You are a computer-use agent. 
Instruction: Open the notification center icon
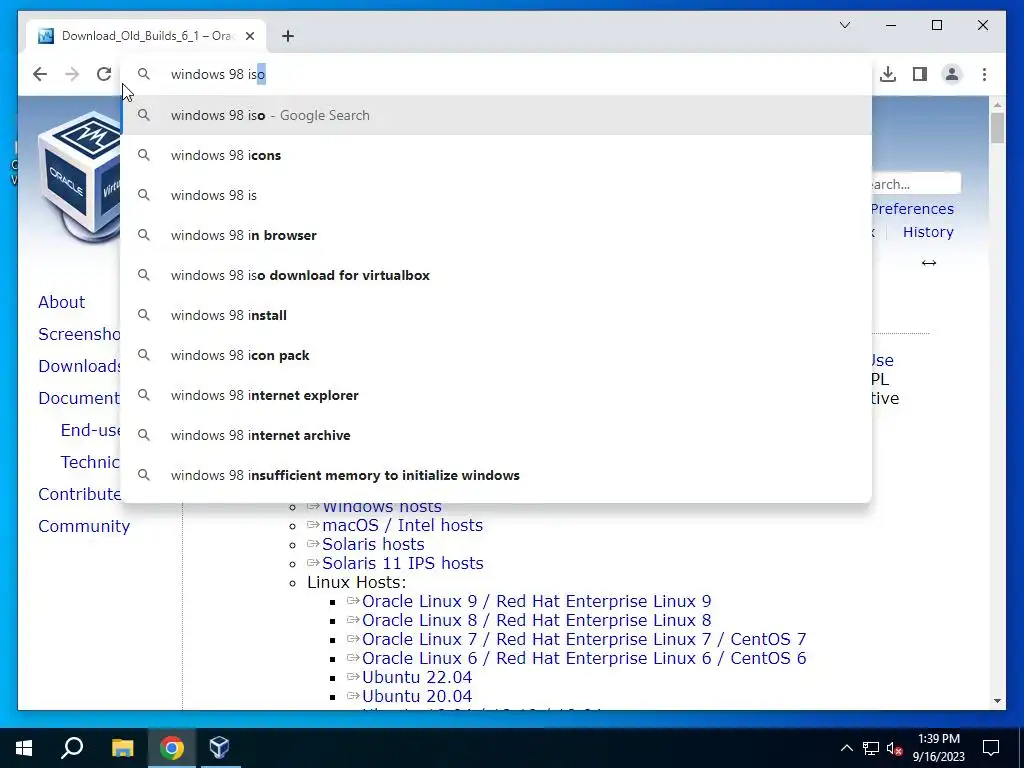991,748
